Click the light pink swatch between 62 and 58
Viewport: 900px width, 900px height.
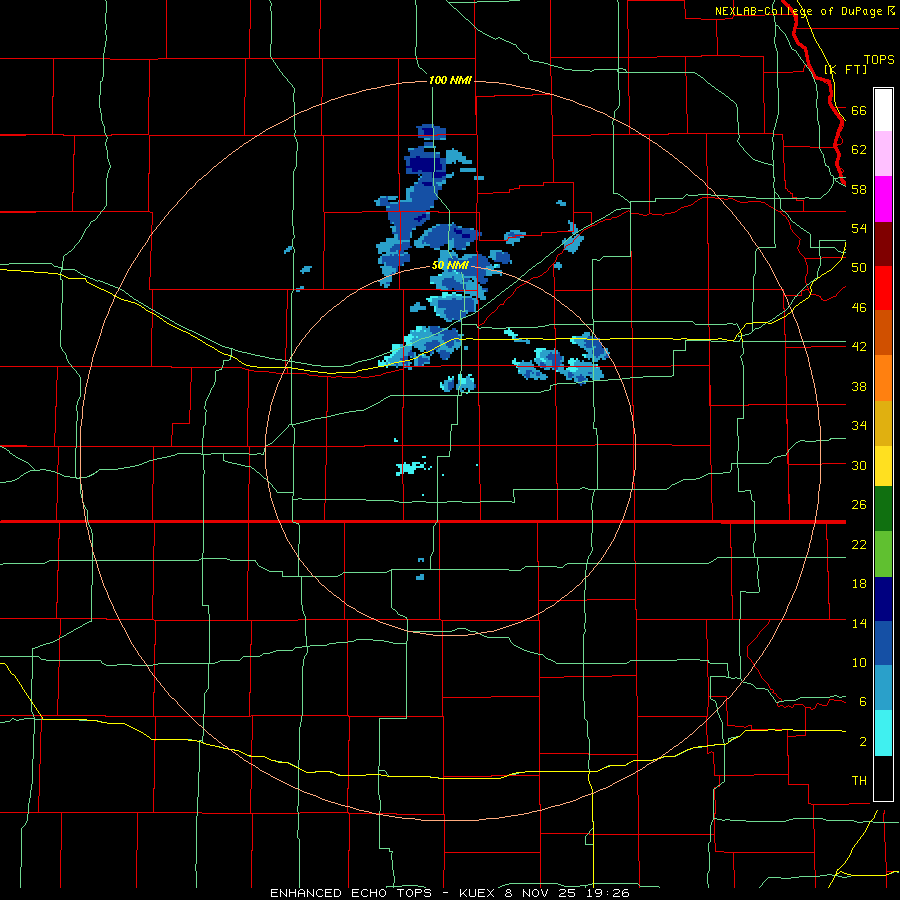(x=883, y=154)
